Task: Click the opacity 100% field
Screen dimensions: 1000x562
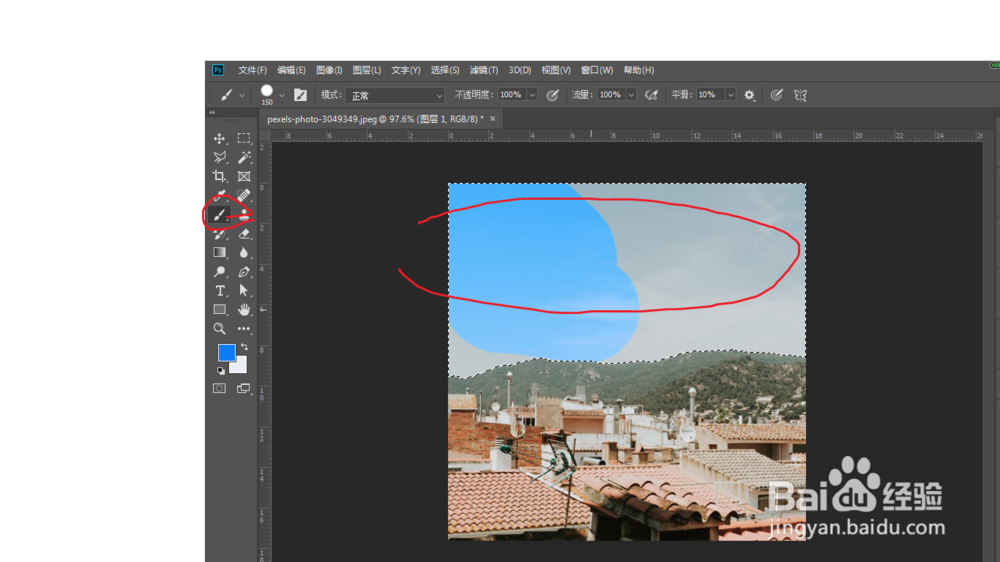Action: (x=512, y=95)
